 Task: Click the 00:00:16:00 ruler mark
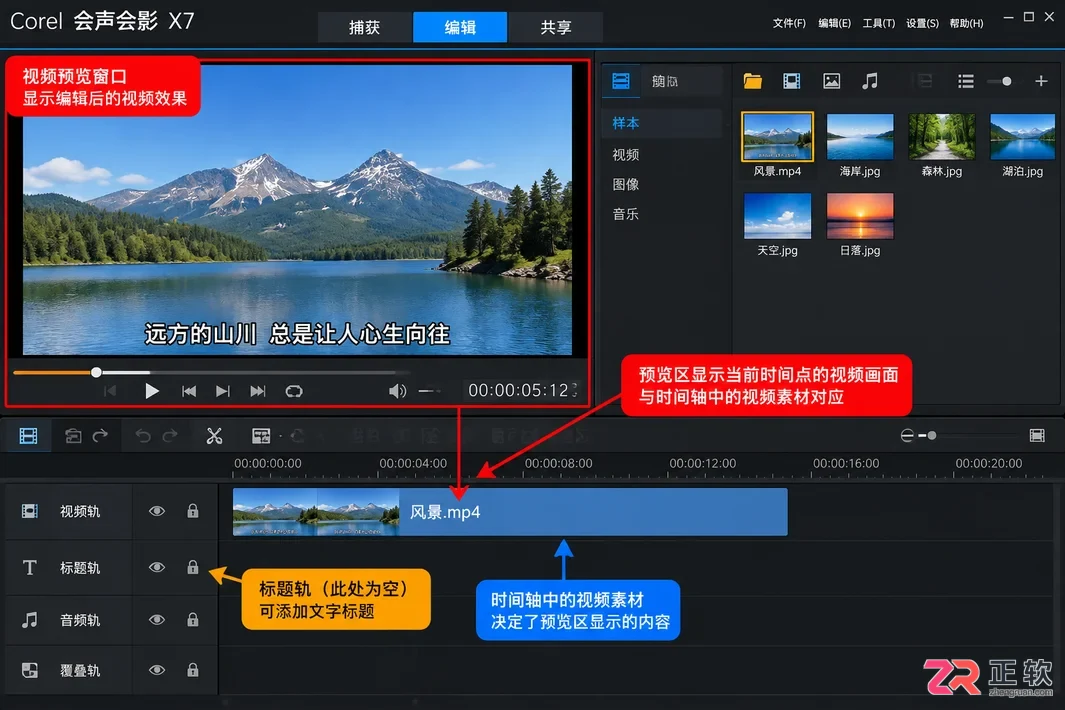pos(846,463)
